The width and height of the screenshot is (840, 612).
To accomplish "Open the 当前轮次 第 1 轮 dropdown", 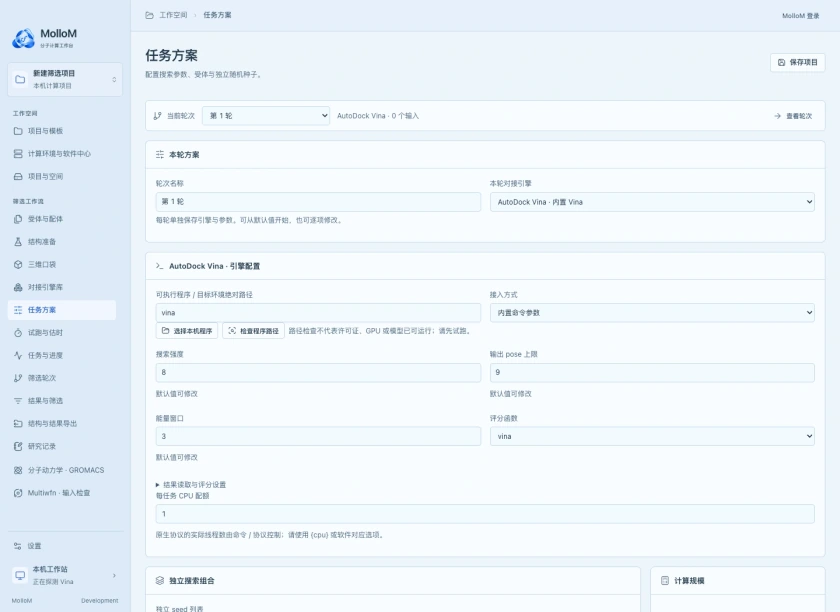I will click(x=266, y=116).
